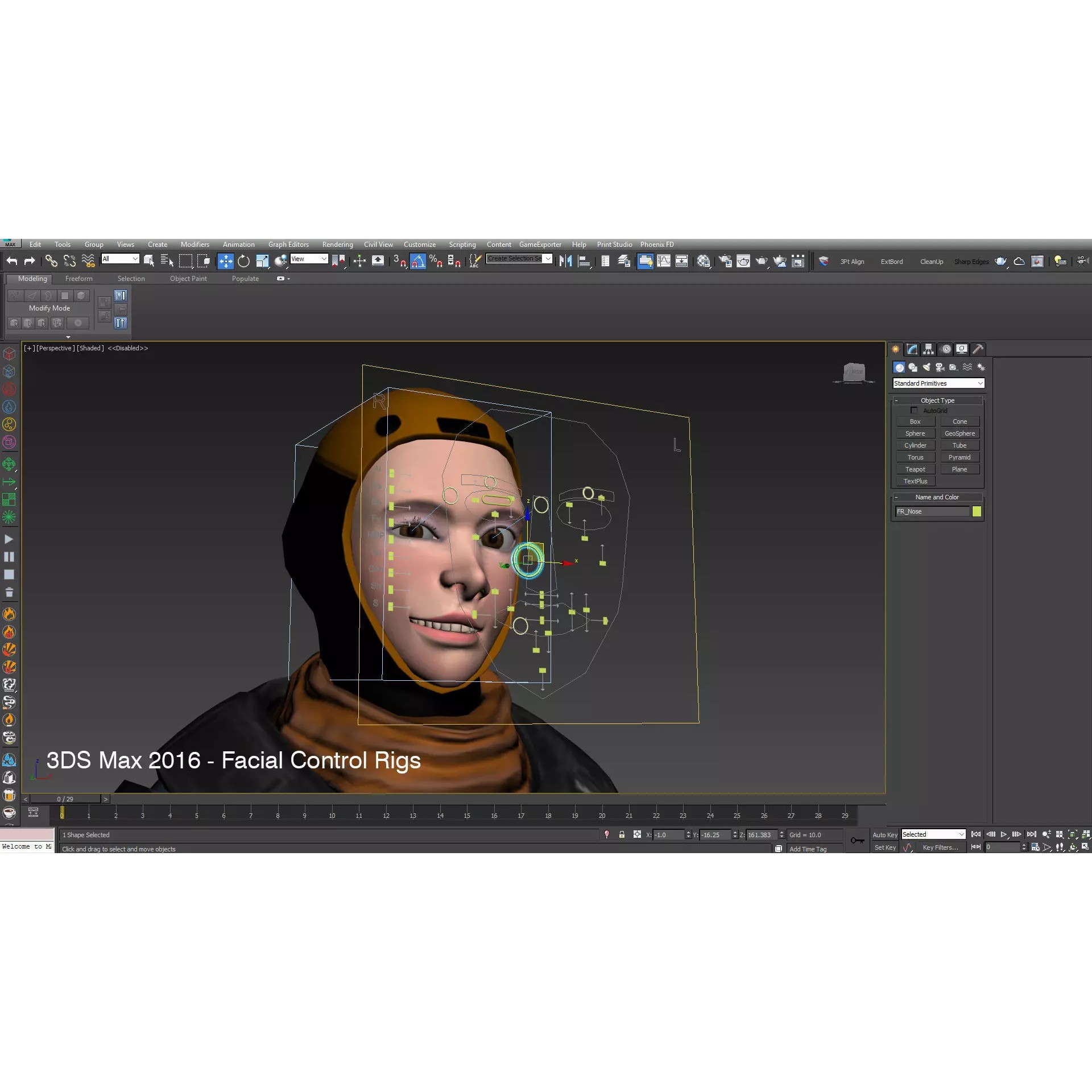Open the Graph Editors menu
This screenshot has width=1092, height=1092.
[288, 245]
